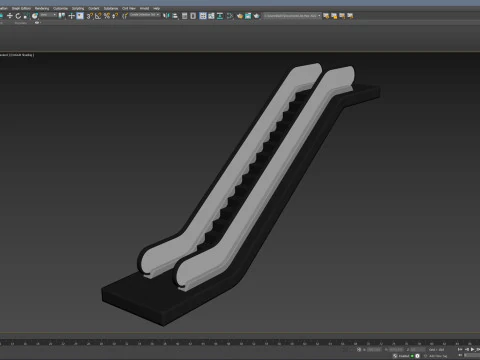Toggle the eye visibility icon below the toolbar
This screenshot has width=480, height=360.
coord(37,23)
